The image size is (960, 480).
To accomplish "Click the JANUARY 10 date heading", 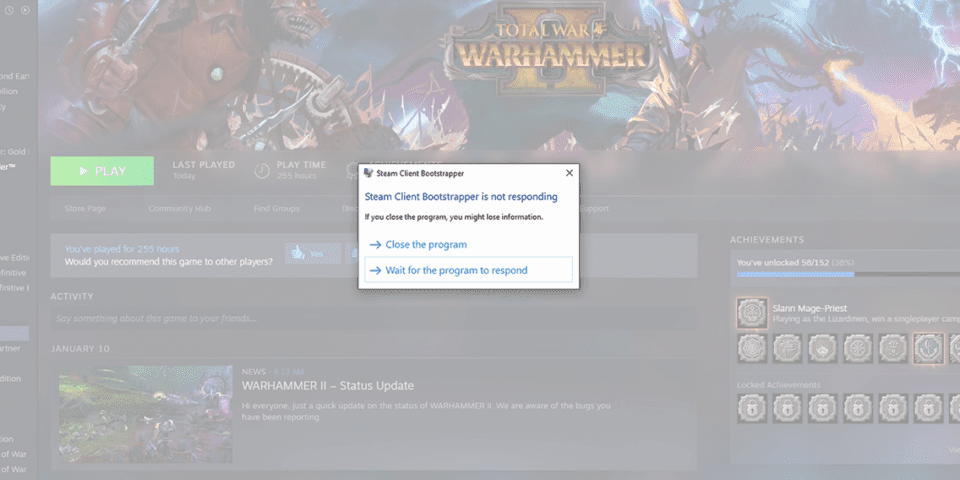I will 80,349.
